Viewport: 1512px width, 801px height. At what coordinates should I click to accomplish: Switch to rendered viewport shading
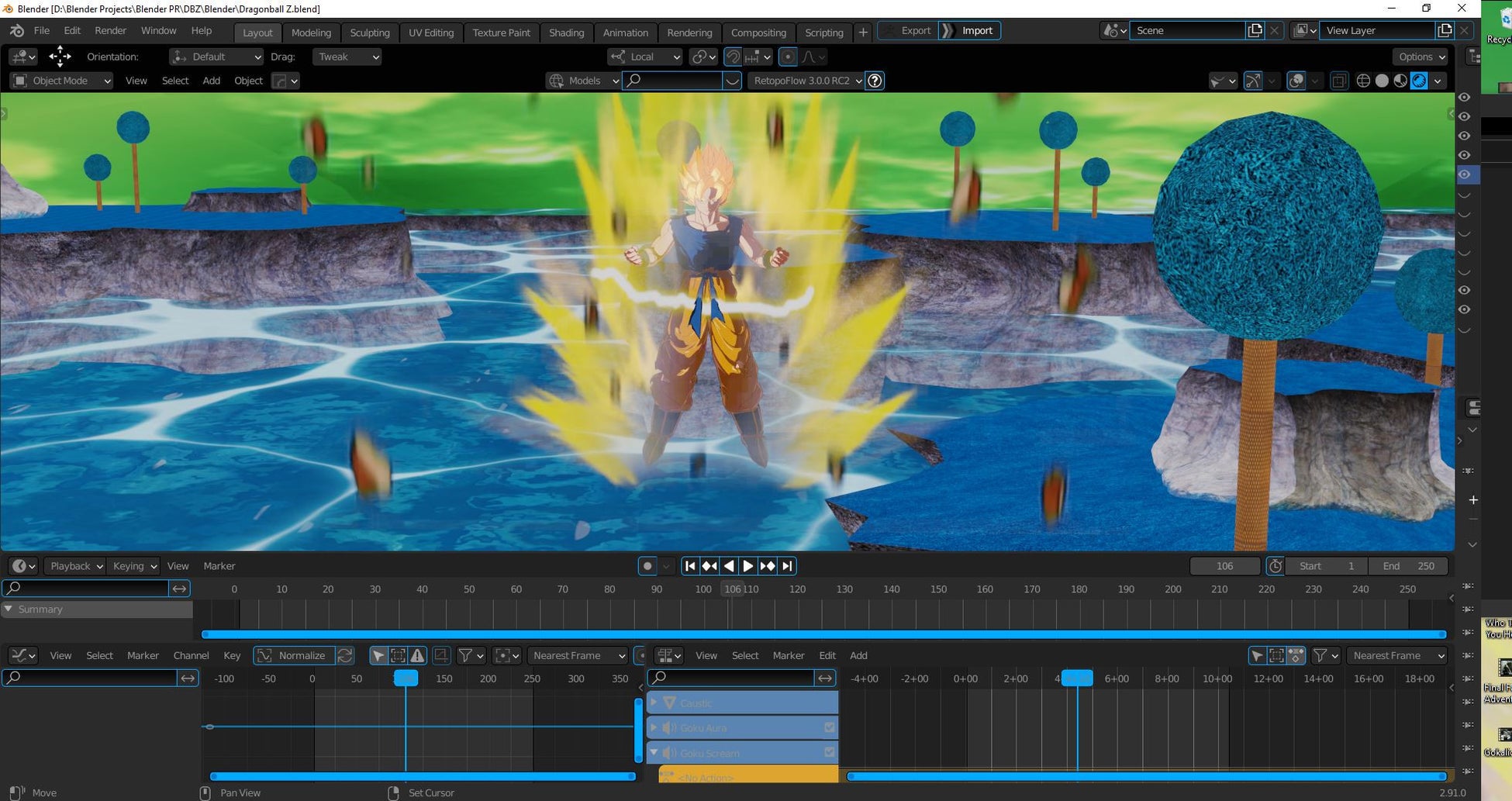[x=1419, y=81]
